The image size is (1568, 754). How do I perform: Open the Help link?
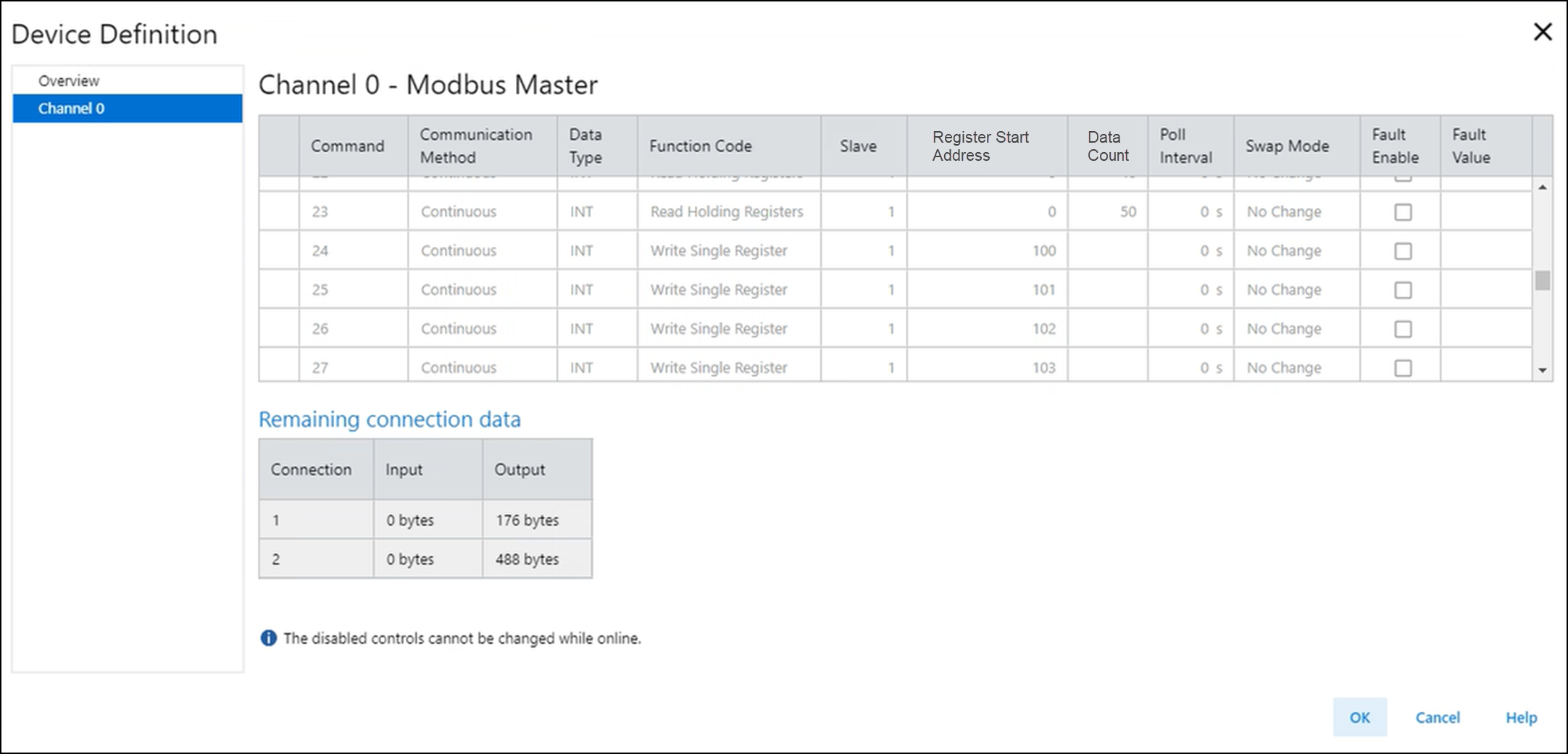(1521, 717)
